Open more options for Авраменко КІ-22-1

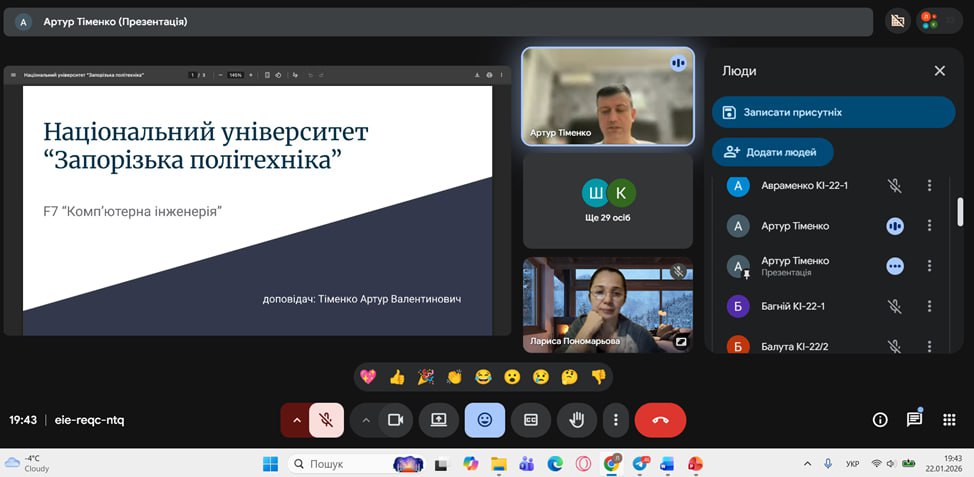929,186
